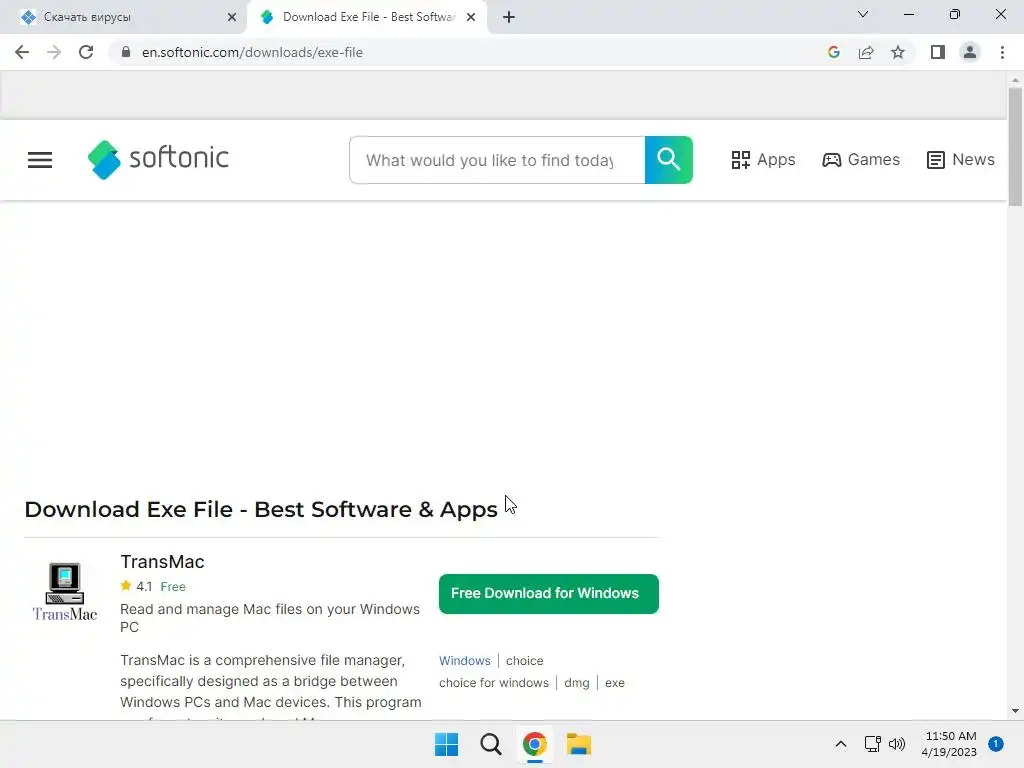Click the scrollbar down arrow

click(1015, 711)
